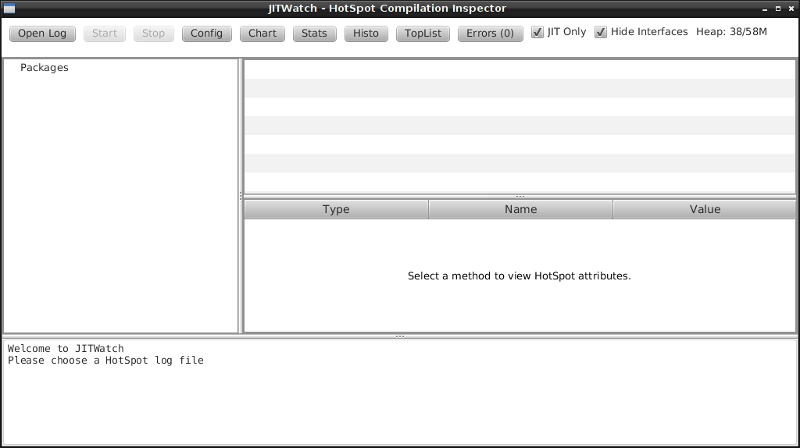Click the Type column header
The width and height of the screenshot is (800, 448).
point(336,209)
